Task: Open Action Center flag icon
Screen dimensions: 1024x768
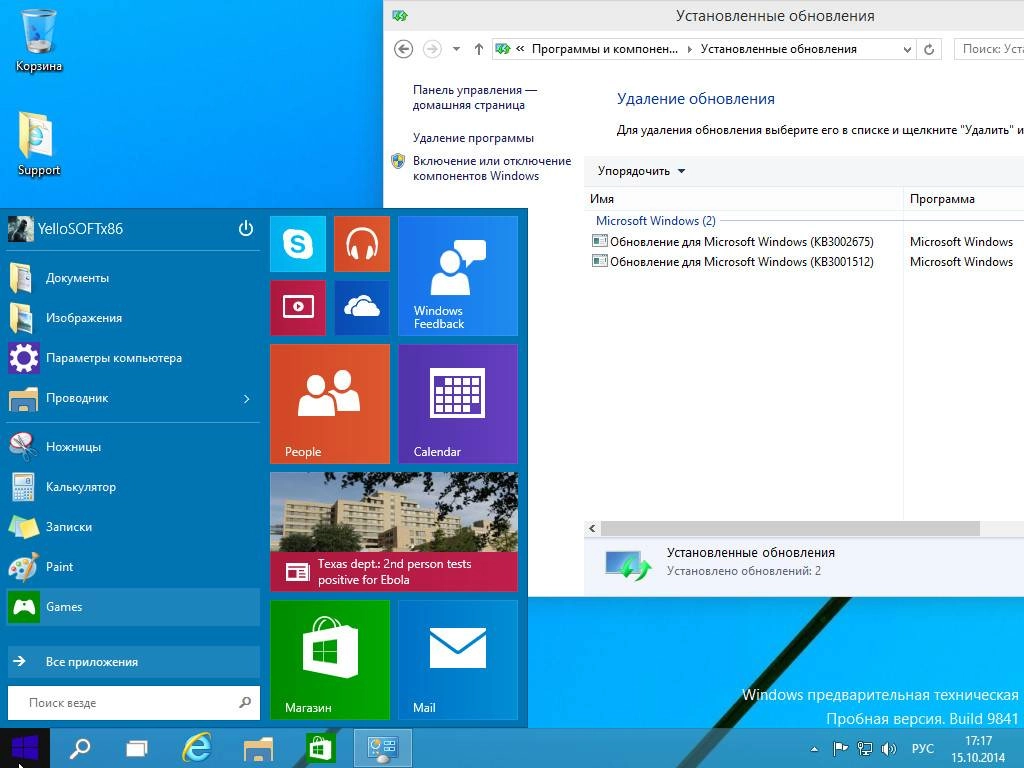Action: tap(840, 748)
